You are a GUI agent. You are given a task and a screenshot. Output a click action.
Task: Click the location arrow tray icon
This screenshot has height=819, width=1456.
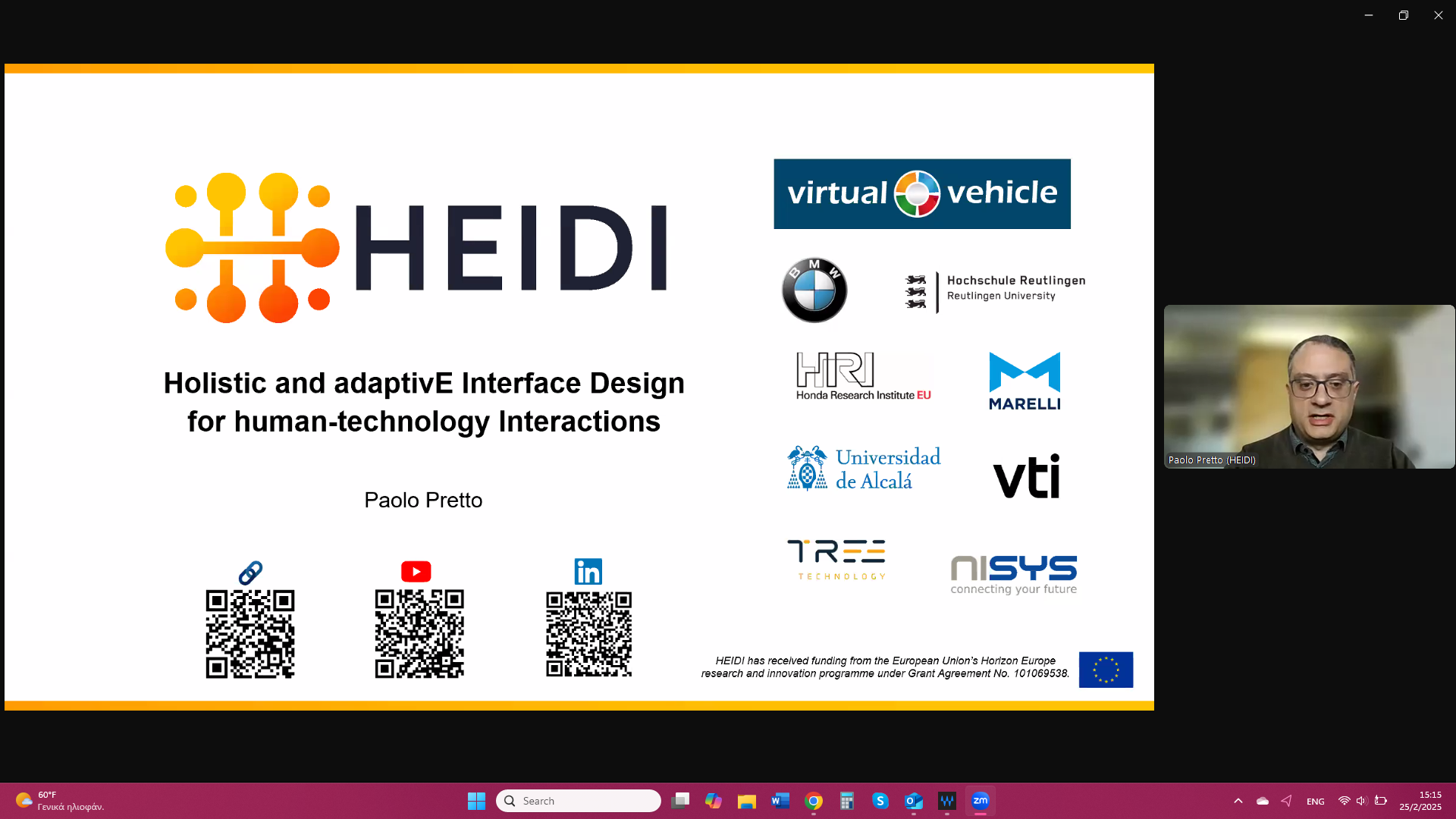click(1287, 801)
